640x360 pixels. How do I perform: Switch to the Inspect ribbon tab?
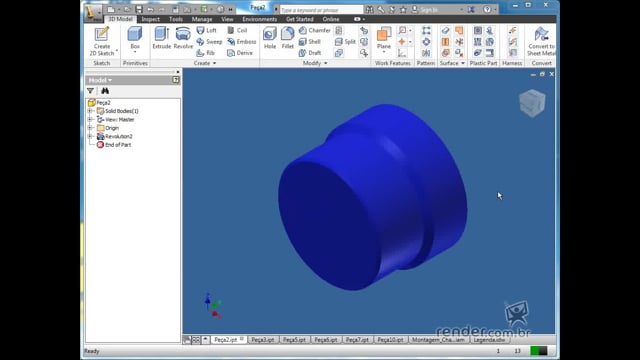pos(150,19)
